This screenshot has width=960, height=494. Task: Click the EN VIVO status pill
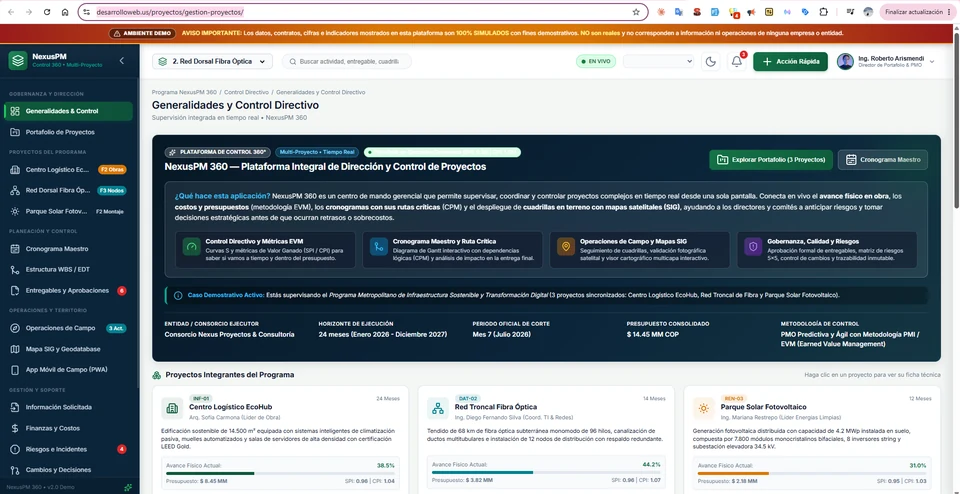pos(596,61)
